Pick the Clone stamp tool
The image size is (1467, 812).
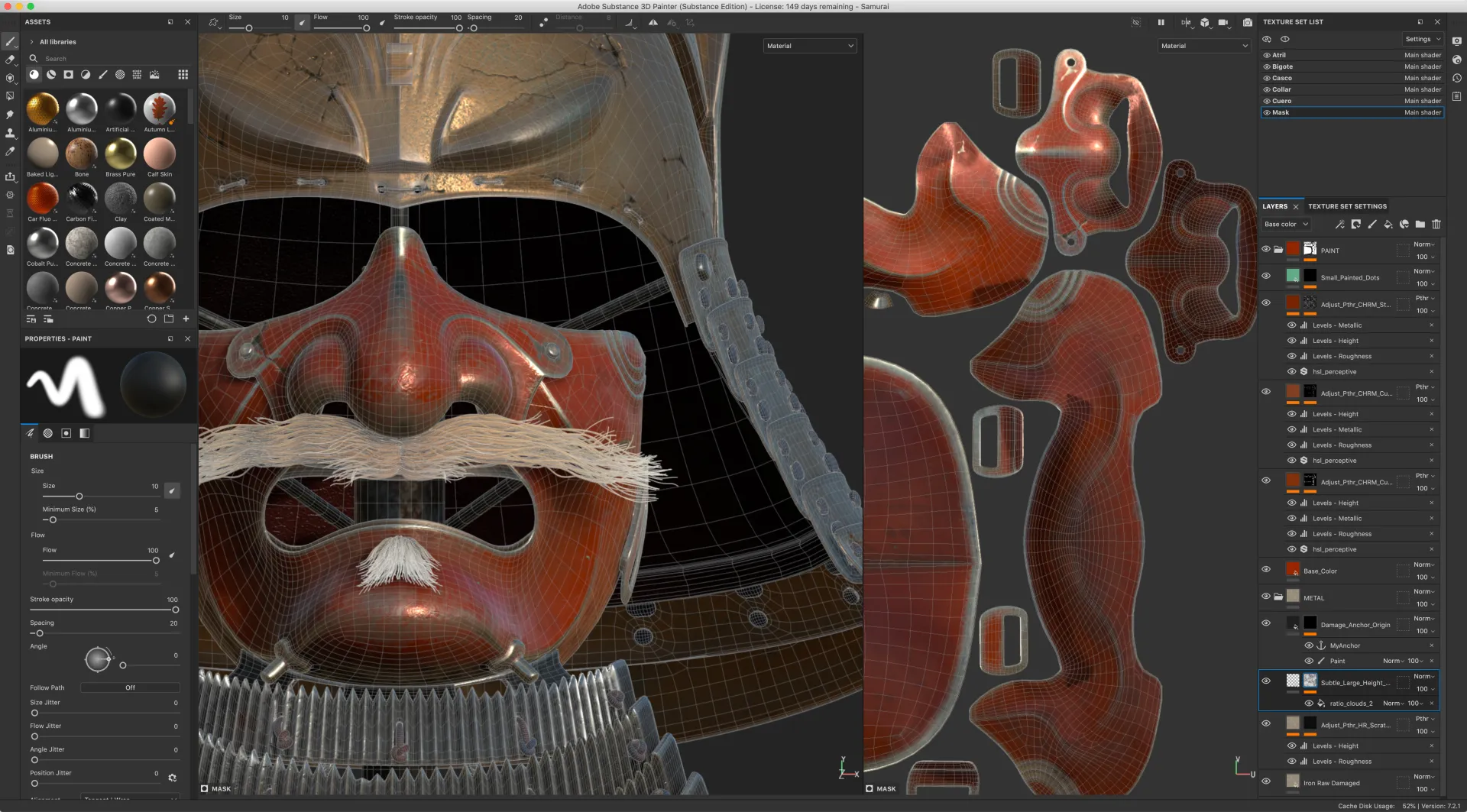tap(10, 133)
